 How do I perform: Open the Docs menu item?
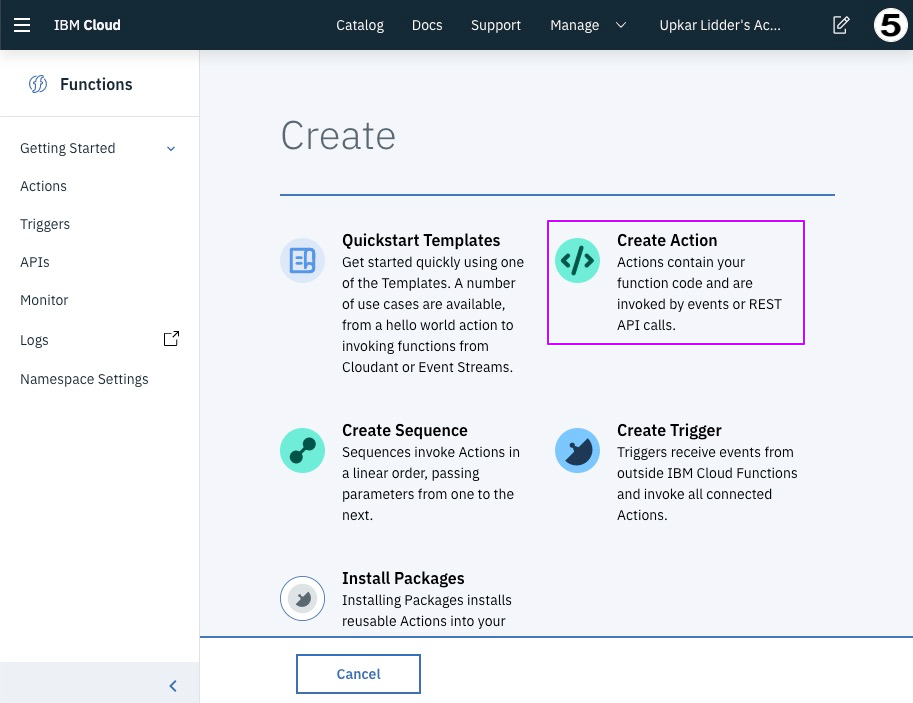click(x=427, y=25)
